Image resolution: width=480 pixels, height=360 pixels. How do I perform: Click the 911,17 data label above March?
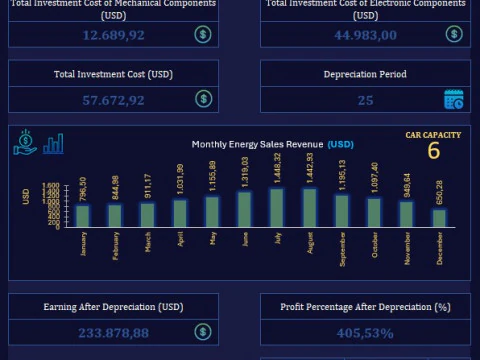[147, 186]
